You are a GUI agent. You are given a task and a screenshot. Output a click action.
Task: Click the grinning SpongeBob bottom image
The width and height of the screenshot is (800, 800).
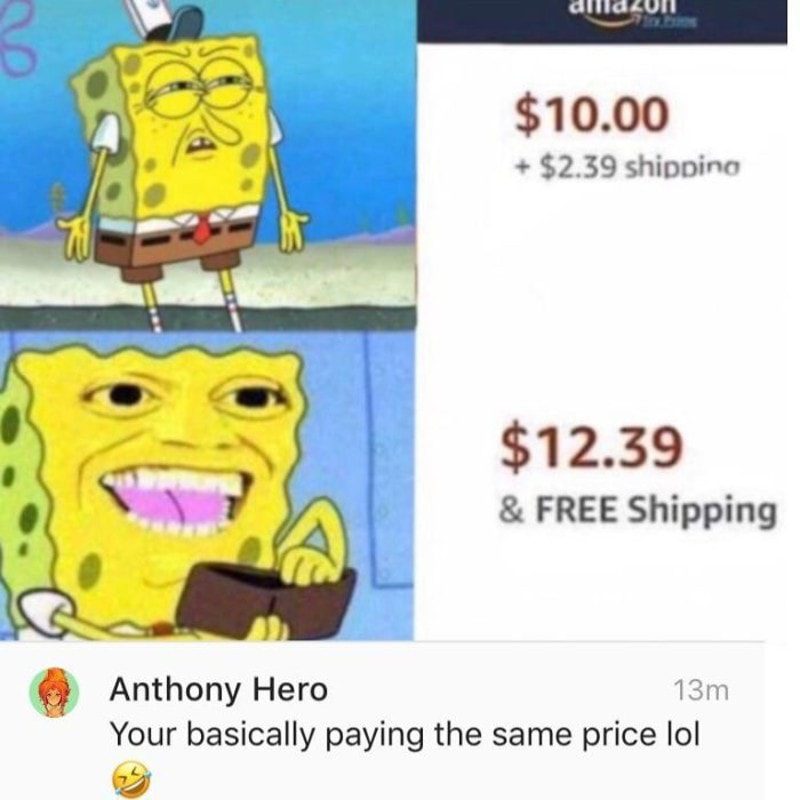[207, 485]
